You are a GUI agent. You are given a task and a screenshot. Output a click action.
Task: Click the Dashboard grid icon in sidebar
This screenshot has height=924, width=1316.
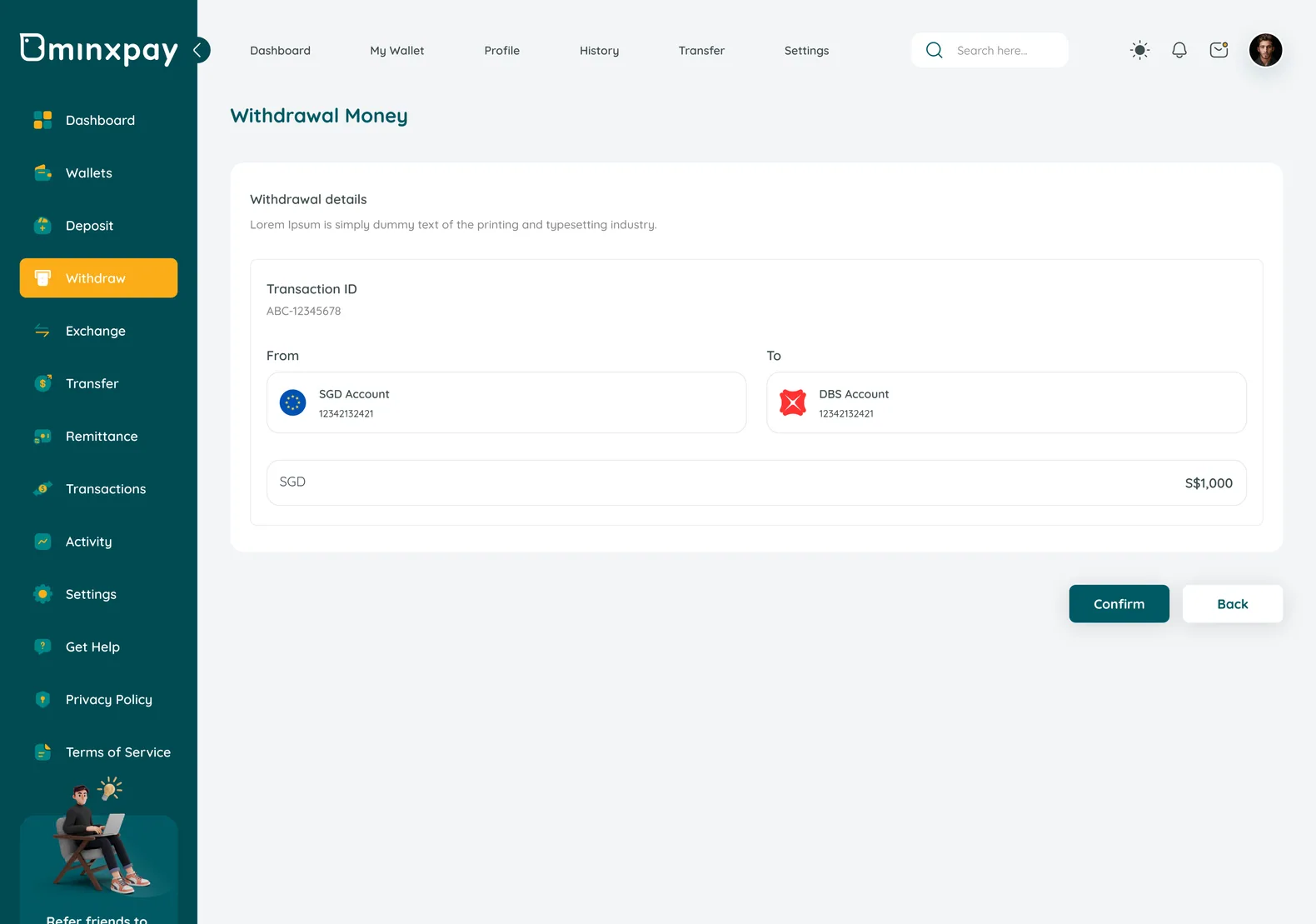(42, 120)
